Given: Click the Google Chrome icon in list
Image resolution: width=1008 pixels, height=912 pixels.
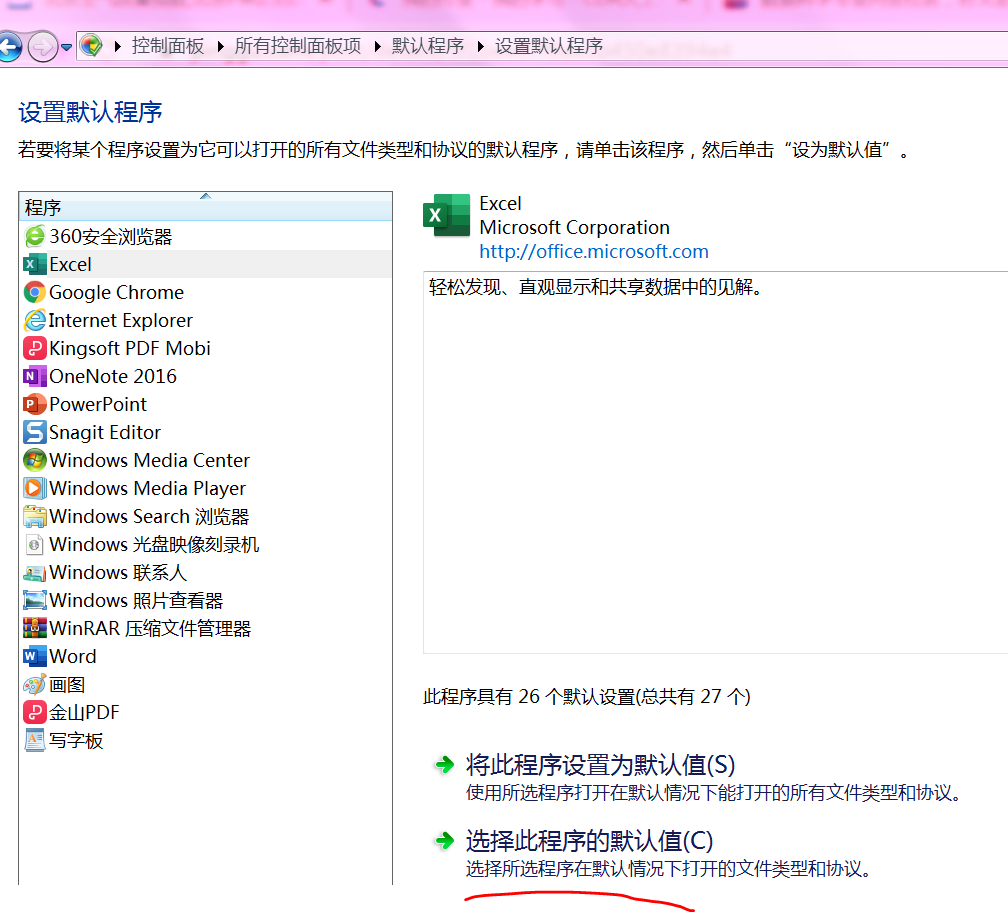Looking at the screenshot, I should 35,292.
